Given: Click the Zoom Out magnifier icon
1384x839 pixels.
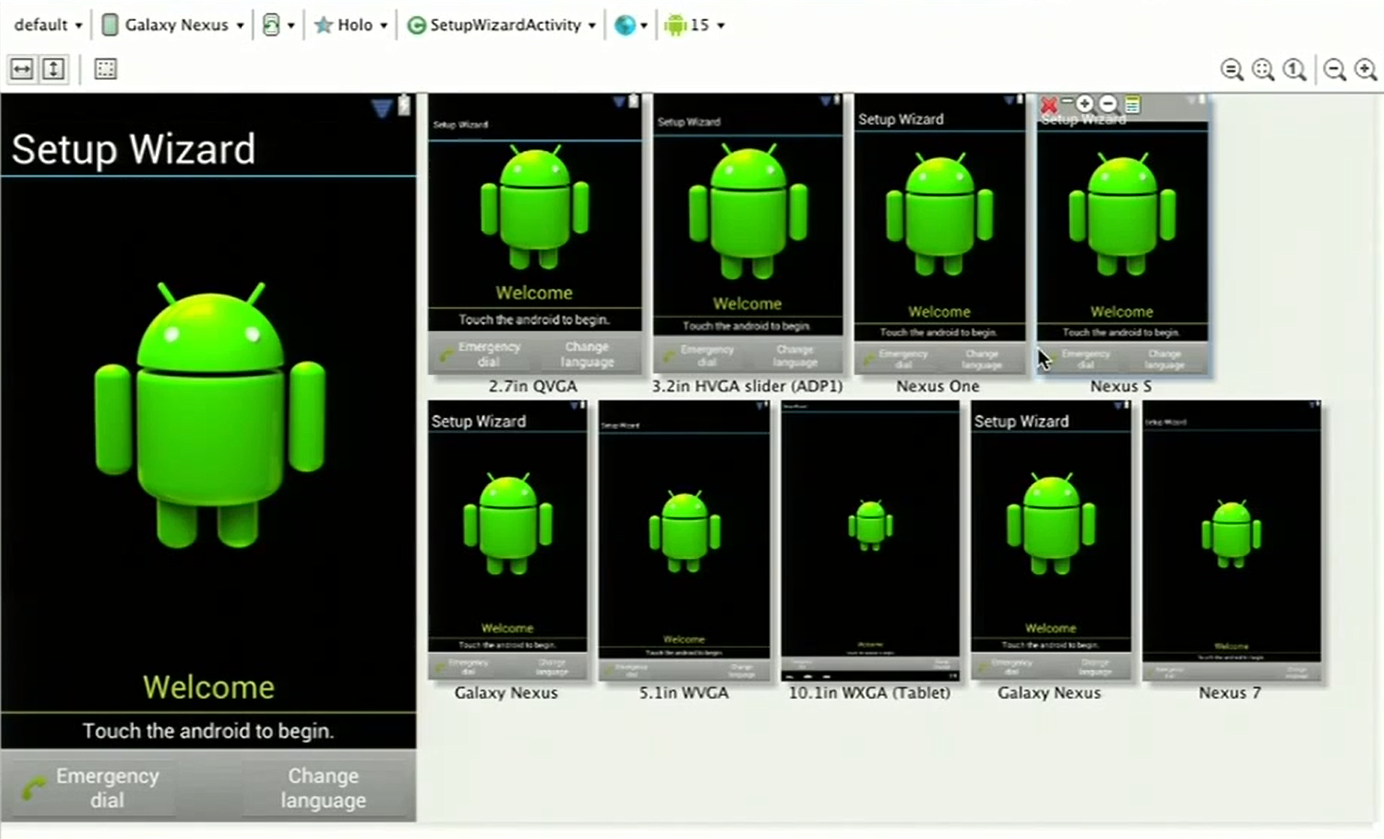Looking at the screenshot, I should [x=1334, y=70].
